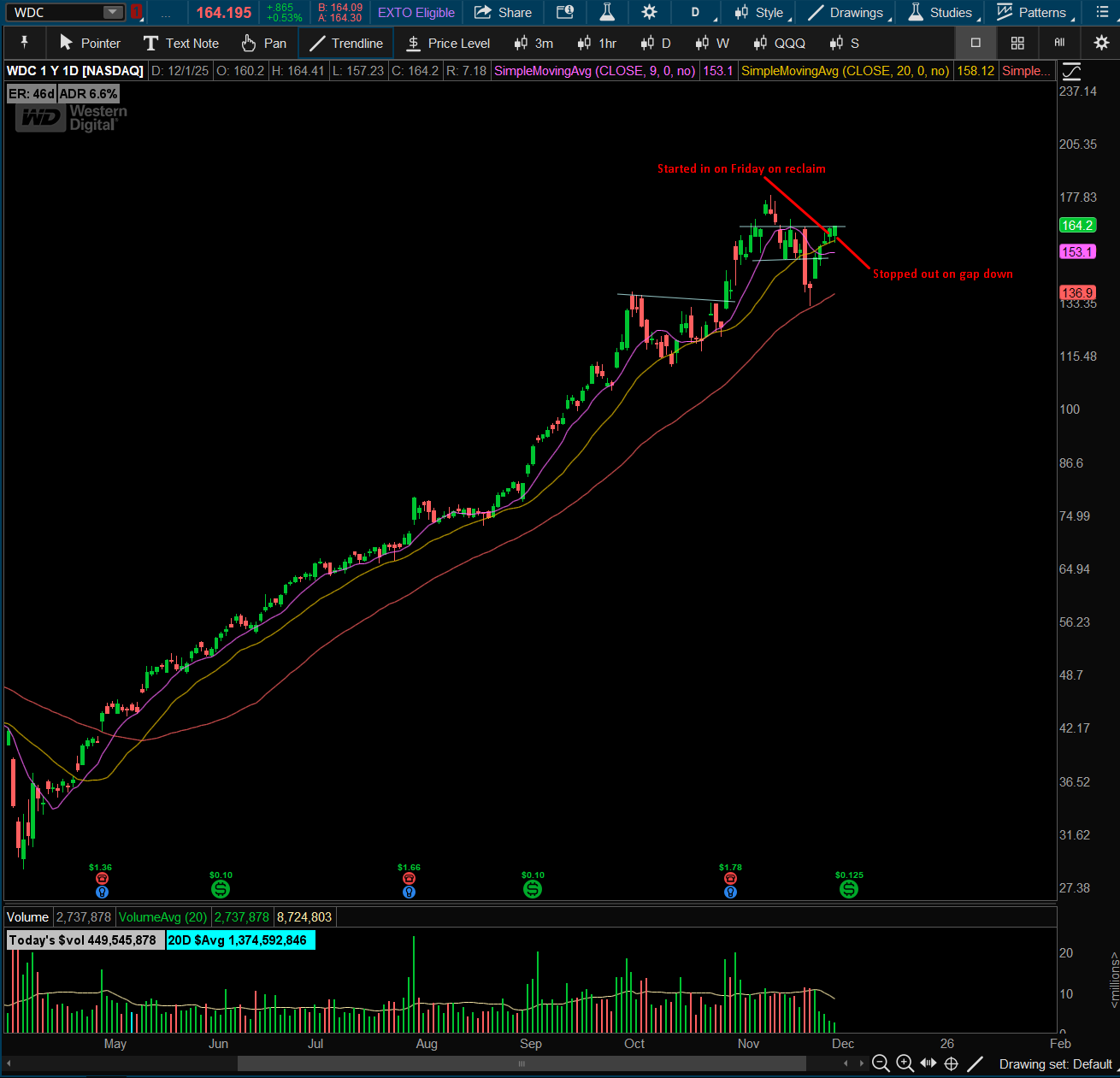Click the list menu icon at top right

point(1101,13)
